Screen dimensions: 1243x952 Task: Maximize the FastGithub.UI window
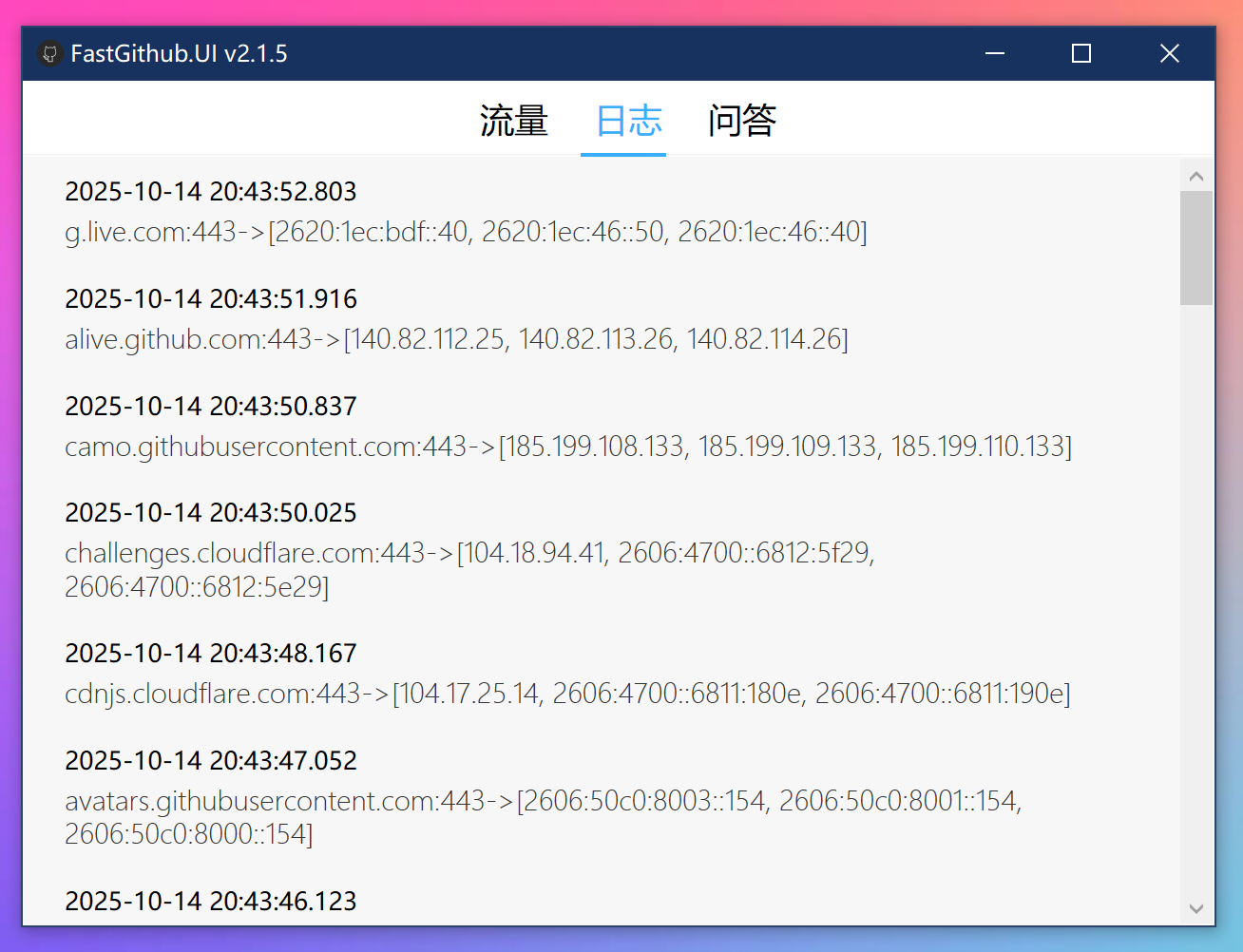1081,54
